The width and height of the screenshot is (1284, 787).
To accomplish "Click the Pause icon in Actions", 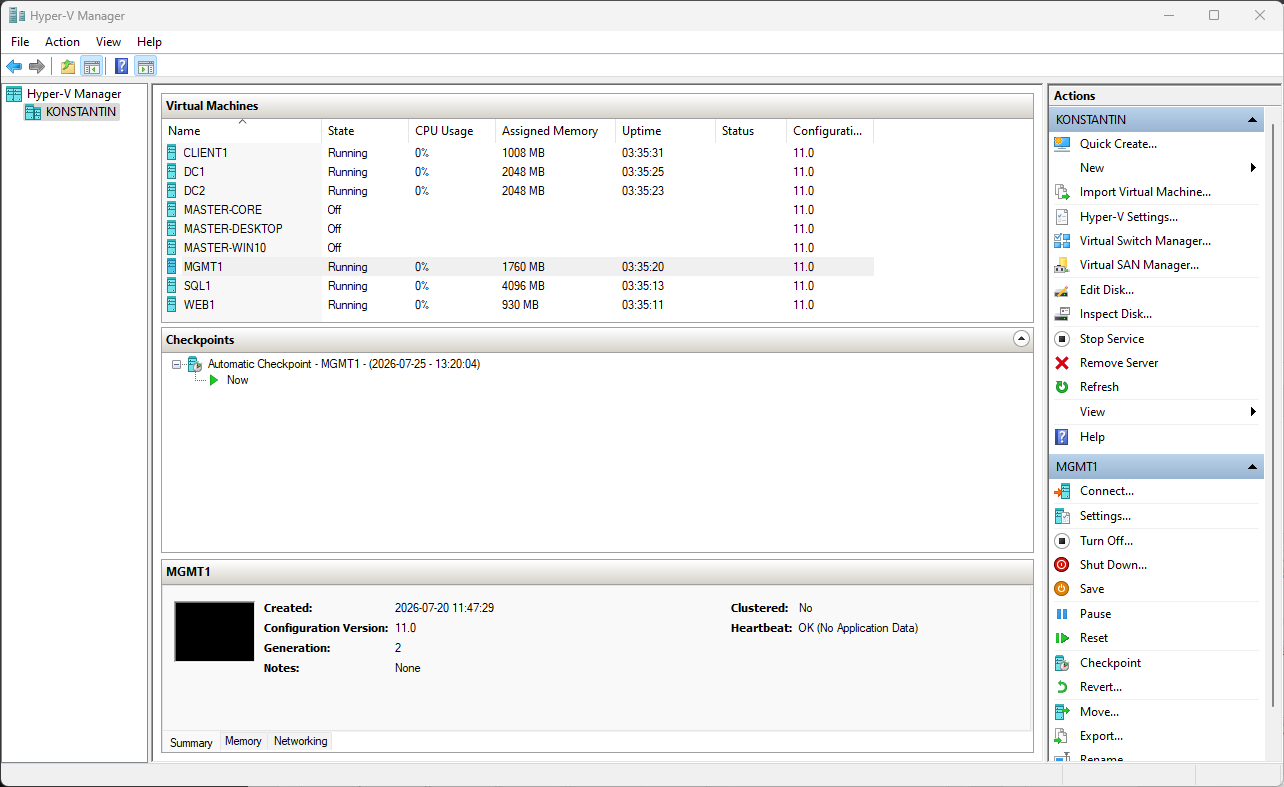I will (x=1062, y=614).
